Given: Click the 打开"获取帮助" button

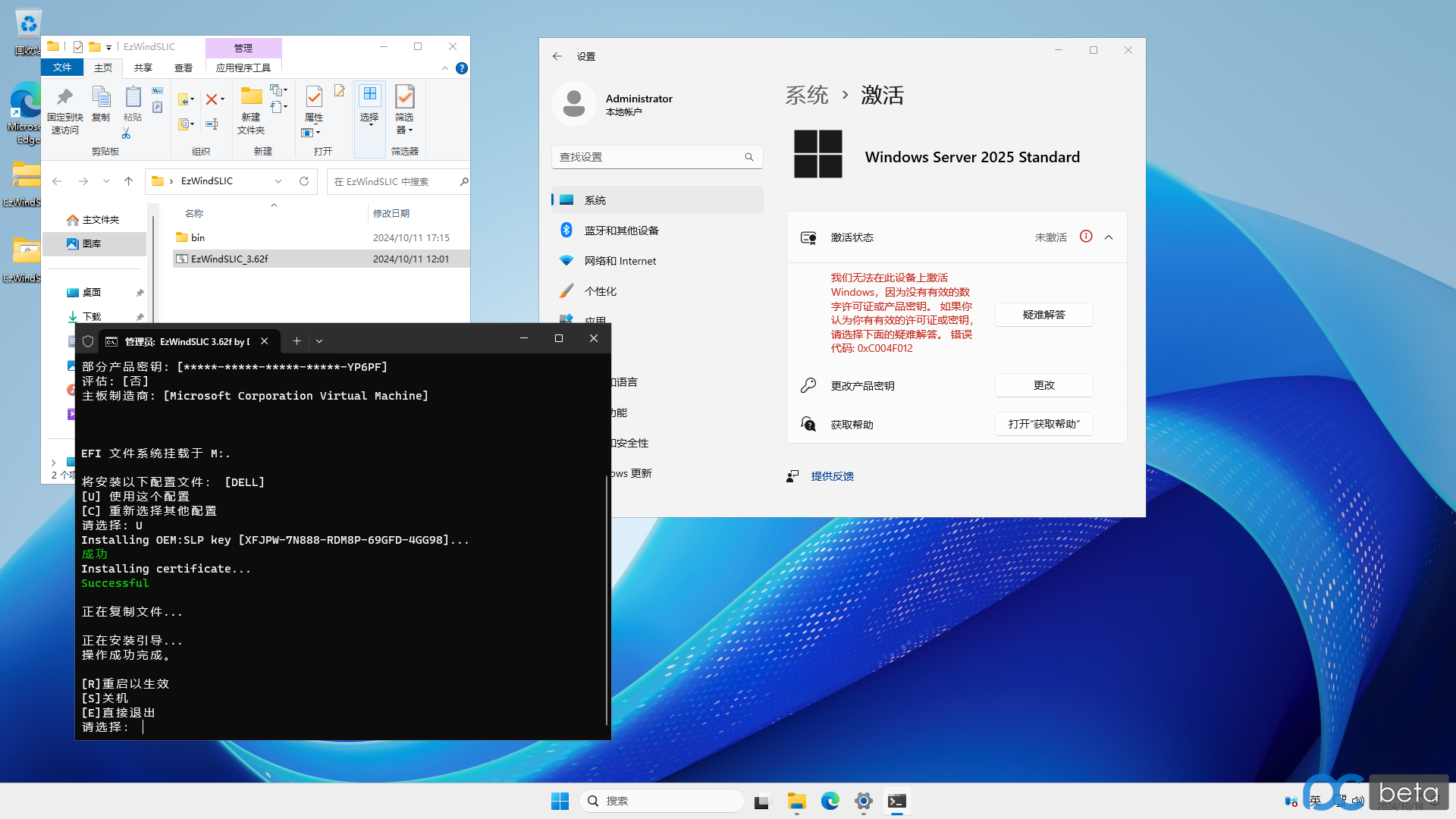Looking at the screenshot, I should click(1044, 424).
